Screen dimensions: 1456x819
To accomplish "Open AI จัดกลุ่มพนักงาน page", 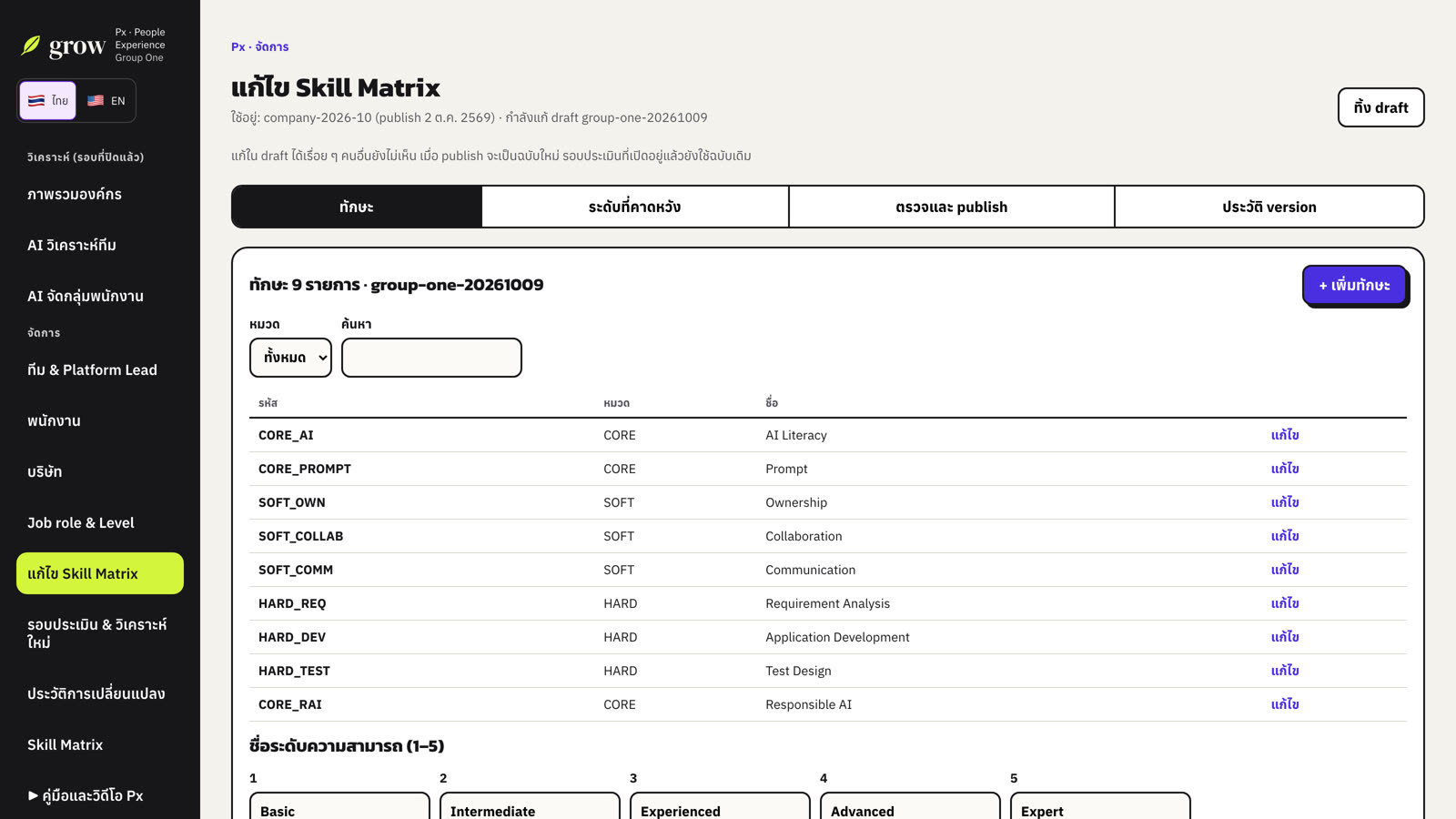I will pos(100,296).
